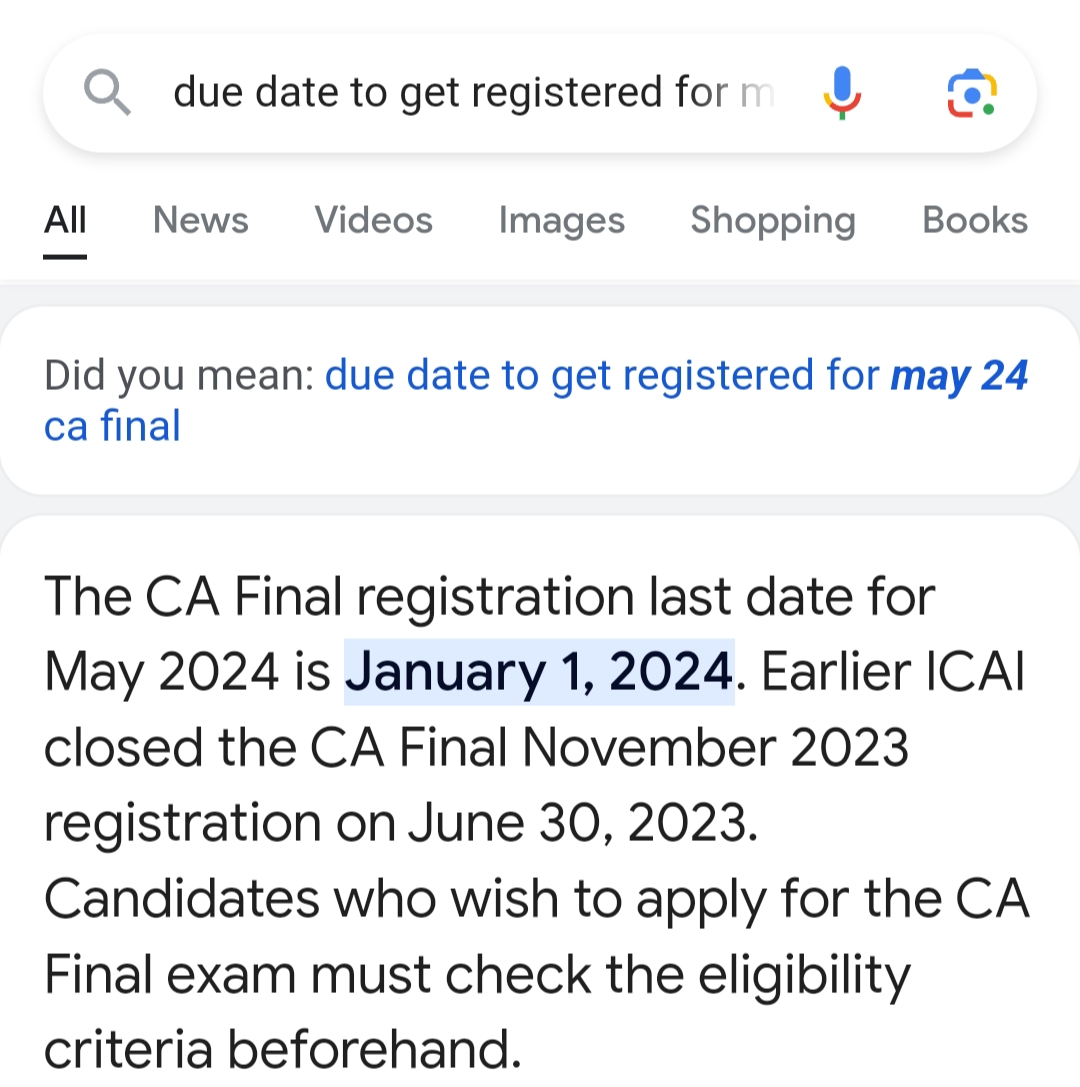
Task: Open the Books tab
Action: point(974,220)
